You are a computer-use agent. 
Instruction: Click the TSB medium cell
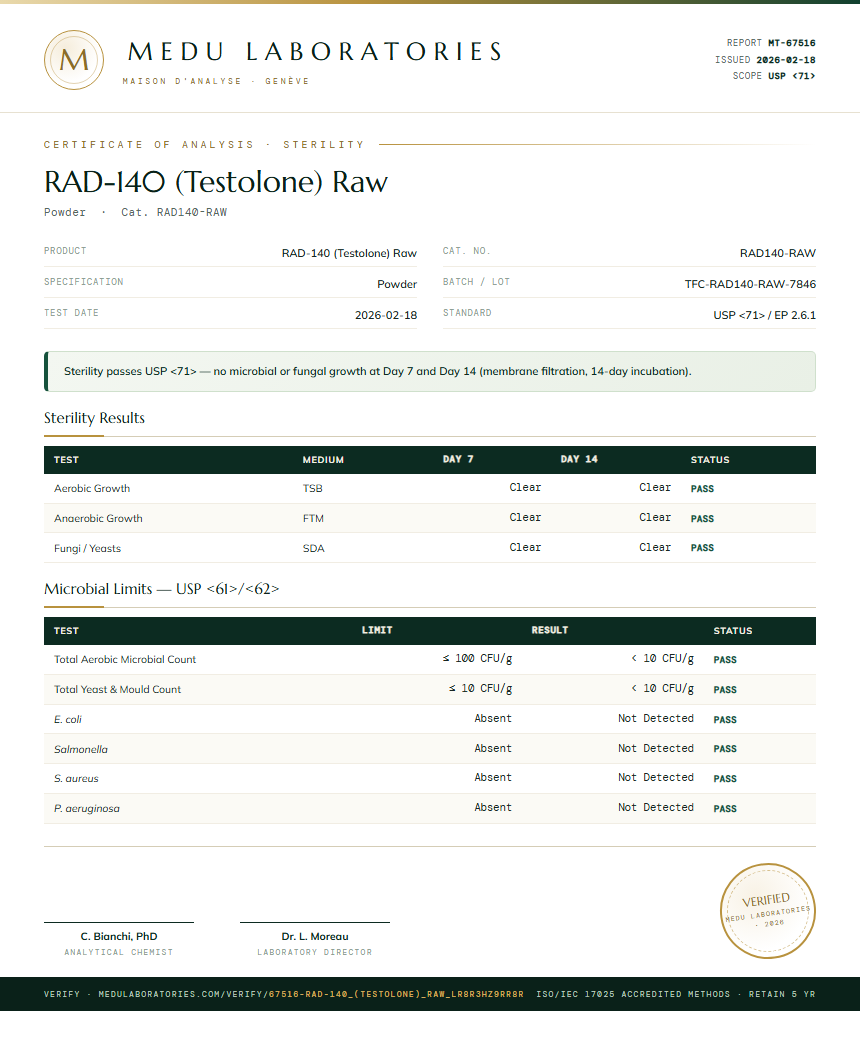(313, 488)
